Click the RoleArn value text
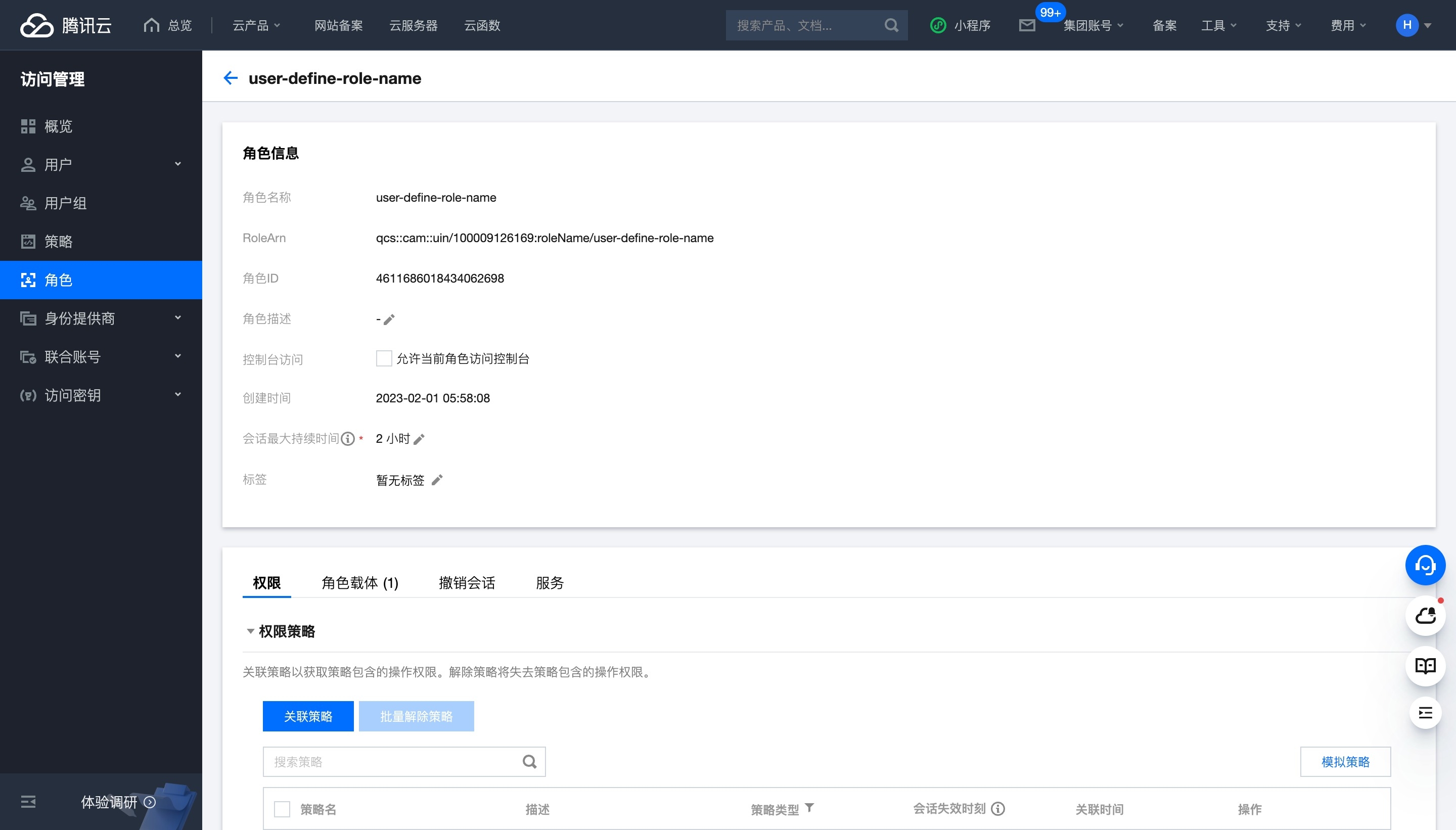The height and width of the screenshot is (830, 1456). [x=544, y=238]
